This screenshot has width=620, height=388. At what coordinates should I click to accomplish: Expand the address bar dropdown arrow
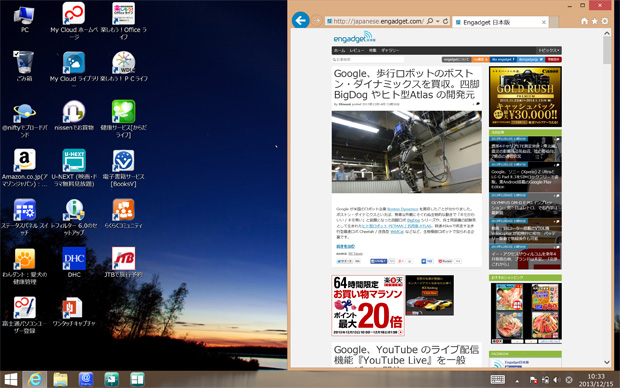[x=438, y=21]
